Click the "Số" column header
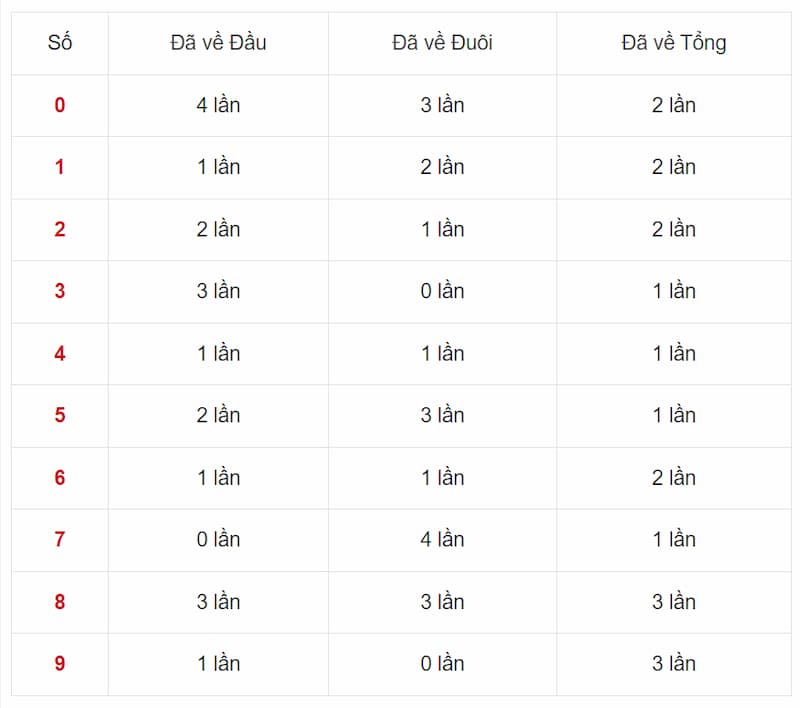The width and height of the screenshot is (800, 708). 60,43
